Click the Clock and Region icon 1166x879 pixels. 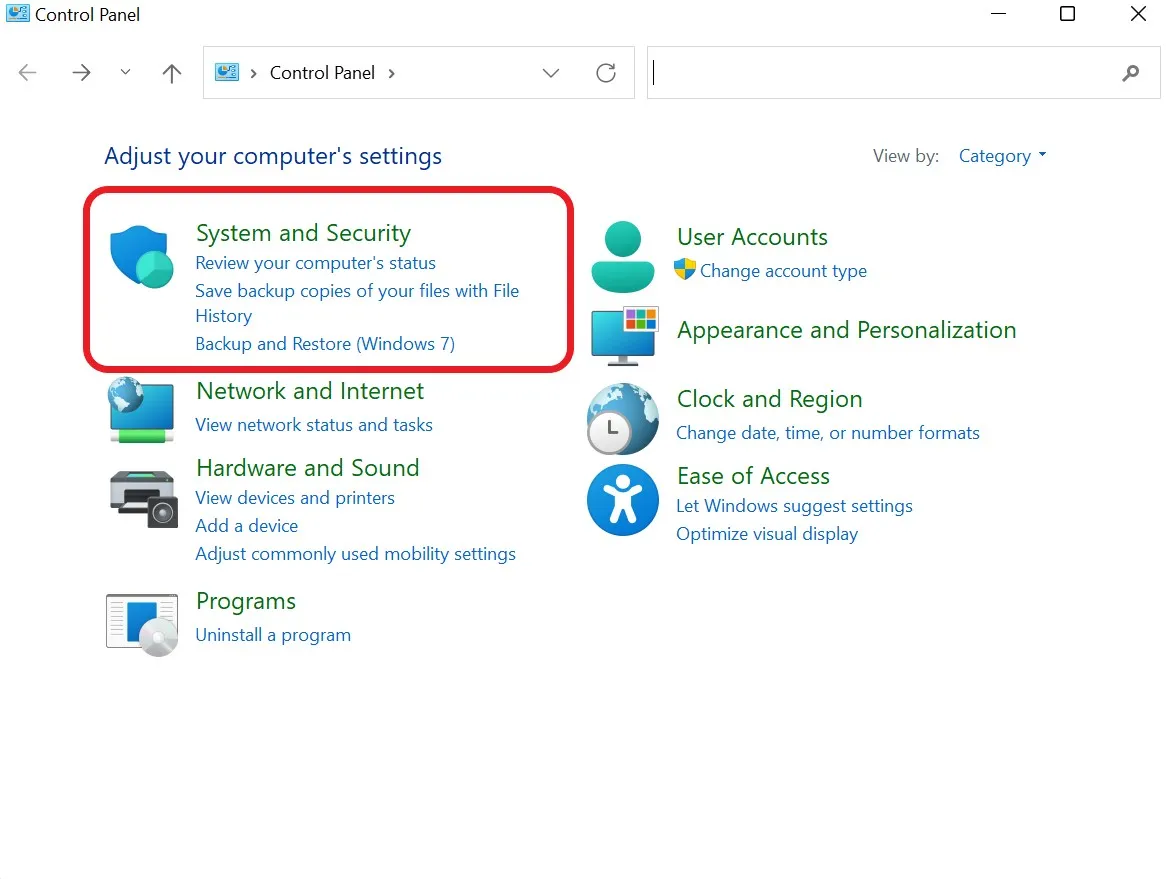pos(623,419)
